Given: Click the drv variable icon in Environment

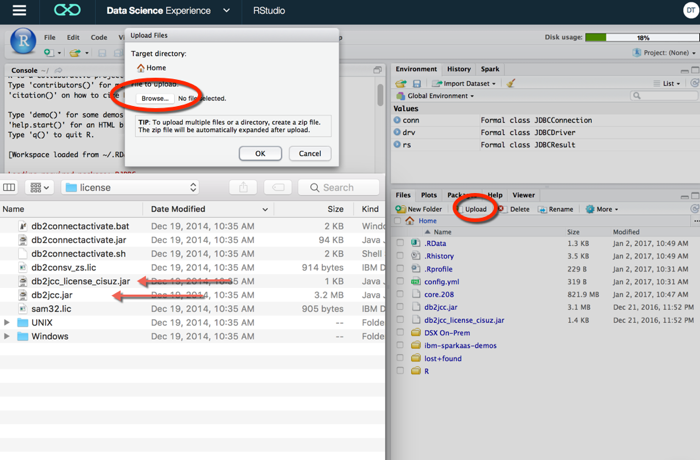Looking at the screenshot, I should [x=397, y=132].
